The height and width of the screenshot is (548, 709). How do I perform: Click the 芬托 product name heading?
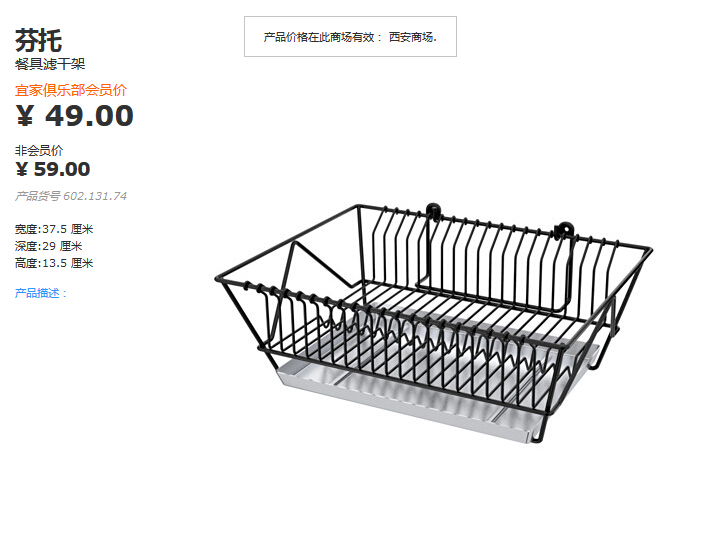pyautogui.click(x=38, y=40)
